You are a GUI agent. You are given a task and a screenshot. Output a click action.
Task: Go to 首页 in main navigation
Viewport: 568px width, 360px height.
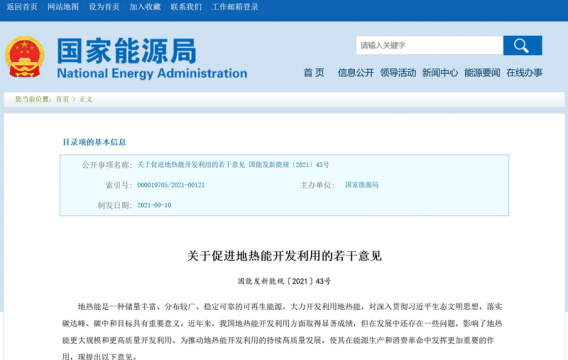coord(314,73)
